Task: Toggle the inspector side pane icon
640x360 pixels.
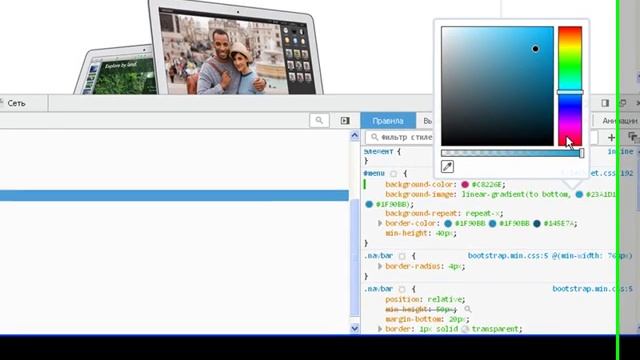Action: [x=345, y=120]
